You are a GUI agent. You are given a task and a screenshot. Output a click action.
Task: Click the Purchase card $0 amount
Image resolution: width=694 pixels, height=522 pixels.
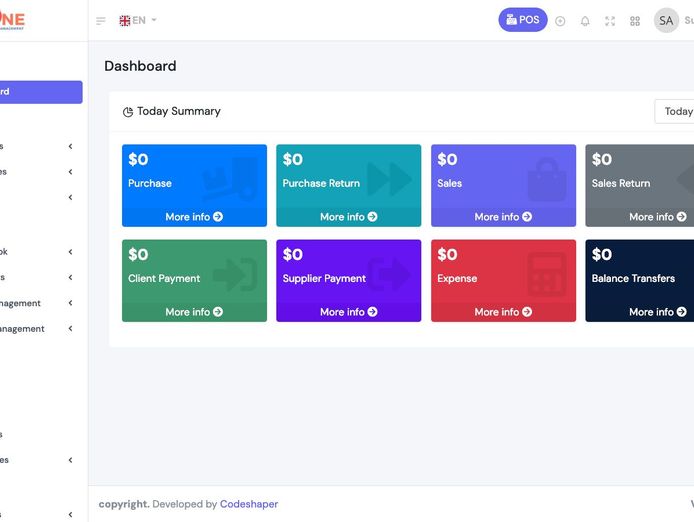click(138, 159)
